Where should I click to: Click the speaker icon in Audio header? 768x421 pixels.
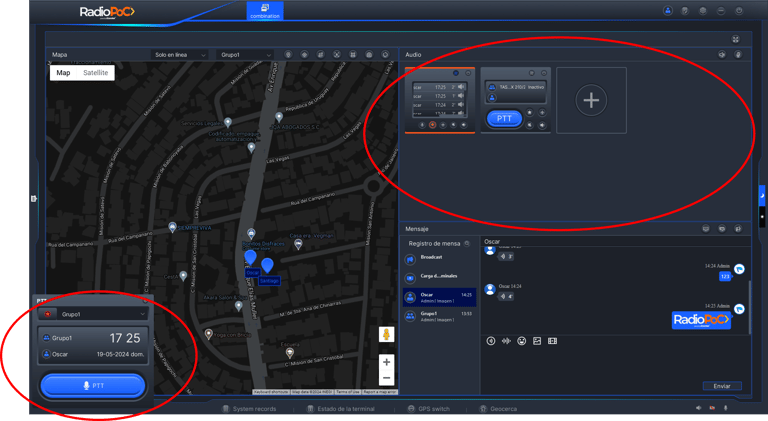tap(722, 54)
